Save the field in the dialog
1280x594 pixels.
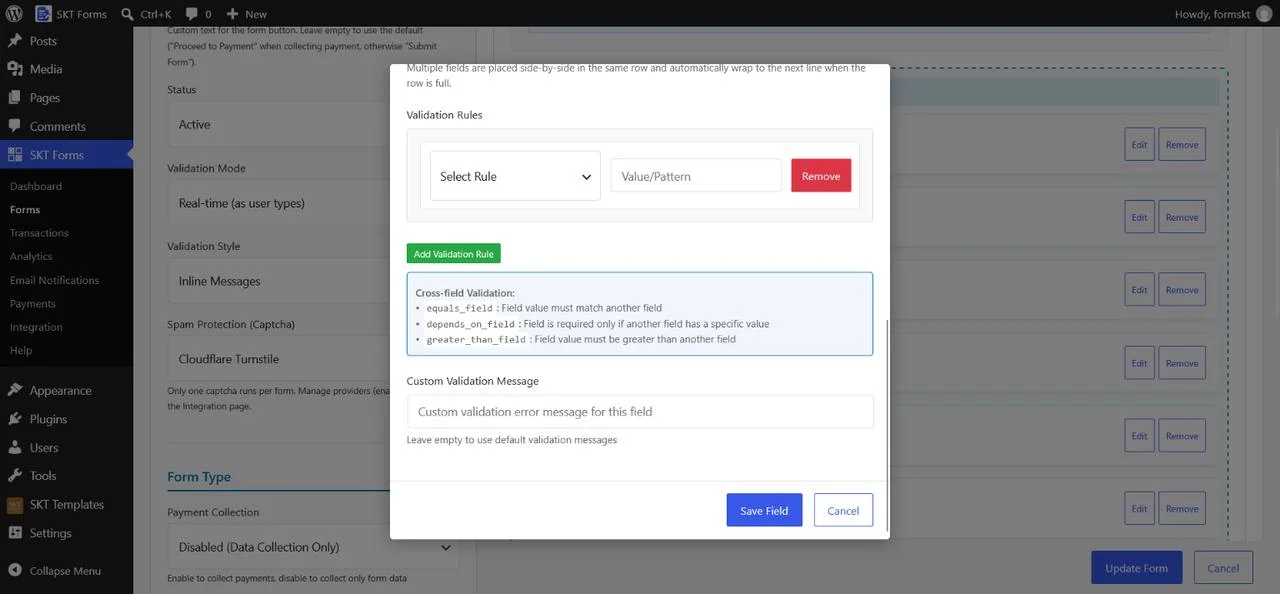tap(764, 510)
